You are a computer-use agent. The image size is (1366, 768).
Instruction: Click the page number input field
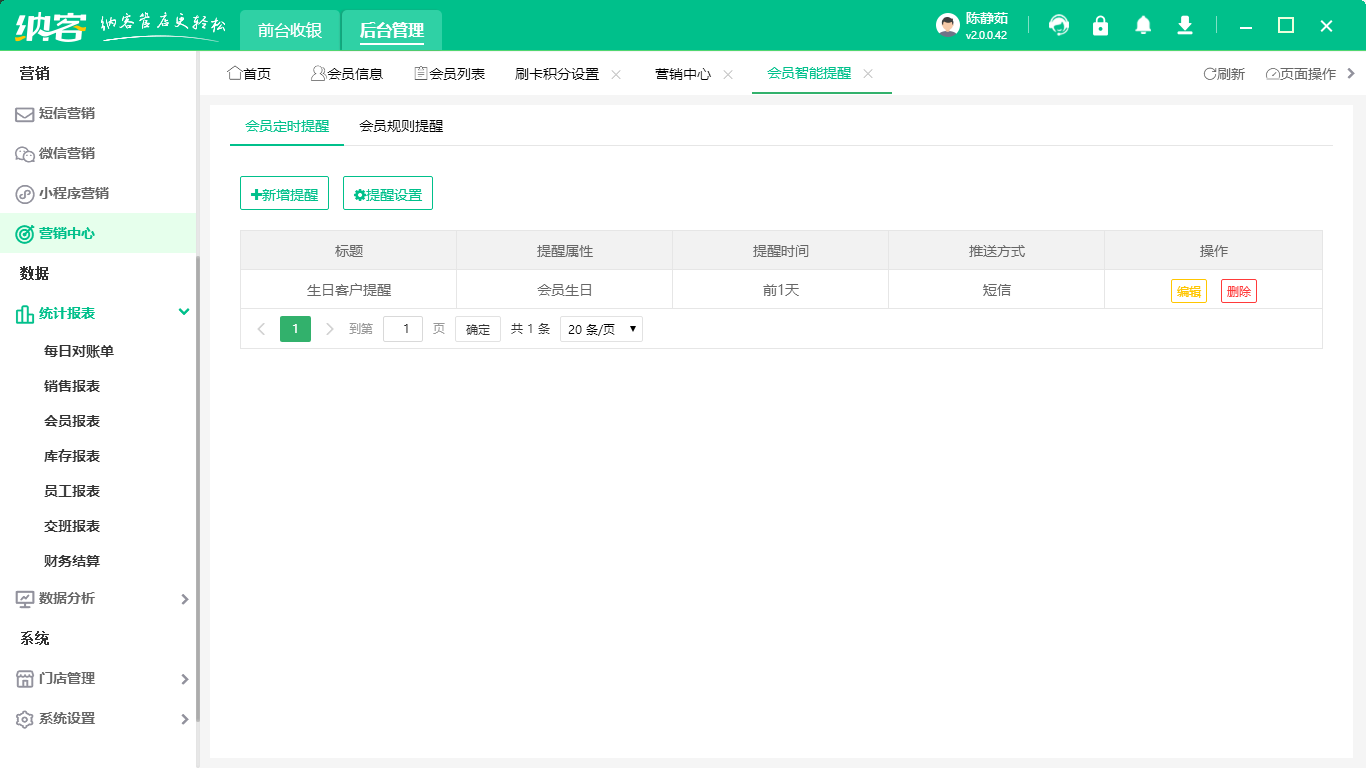tap(403, 329)
